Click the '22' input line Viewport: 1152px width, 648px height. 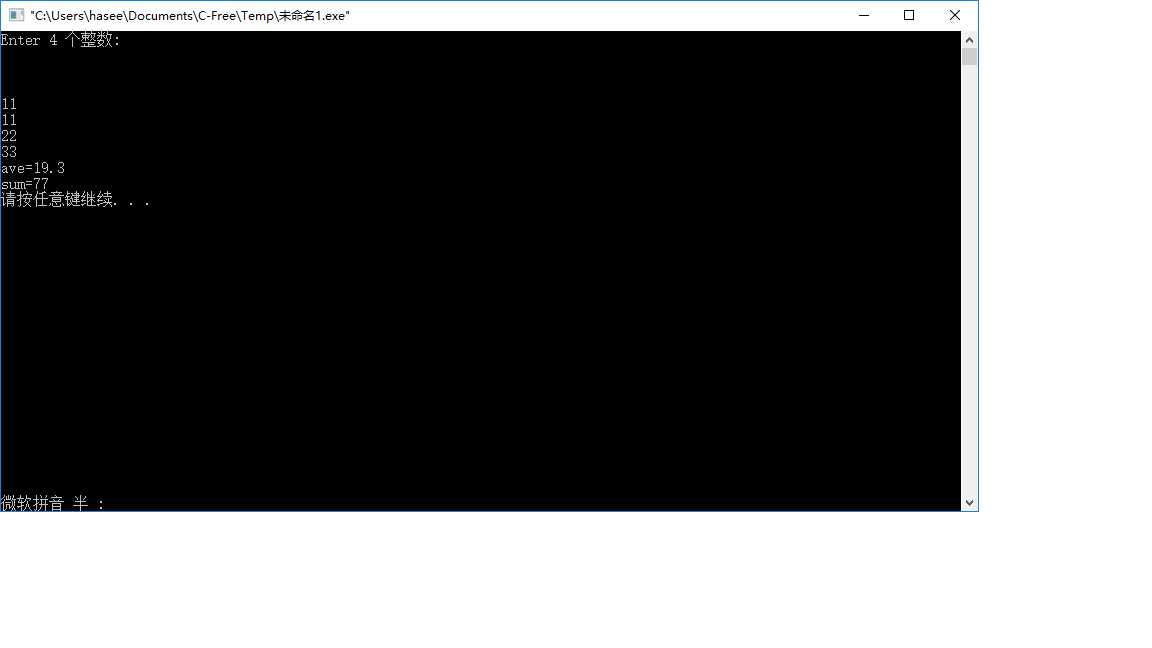pyautogui.click(x=9, y=136)
